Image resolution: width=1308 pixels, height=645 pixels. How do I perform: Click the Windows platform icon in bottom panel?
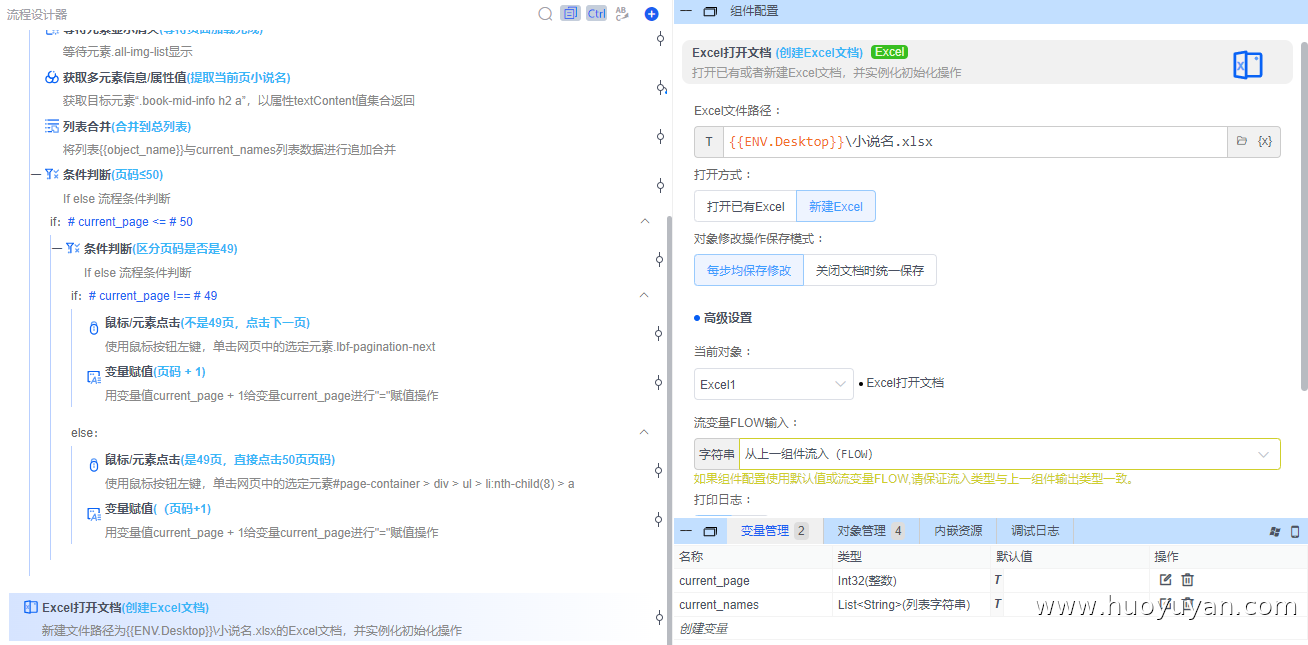click(1275, 532)
